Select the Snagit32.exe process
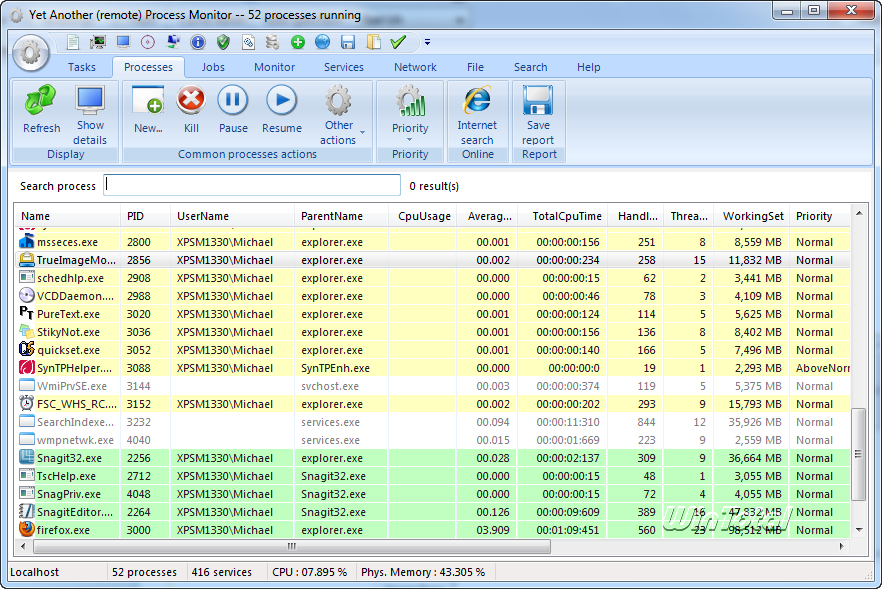 (x=432, y=458)
